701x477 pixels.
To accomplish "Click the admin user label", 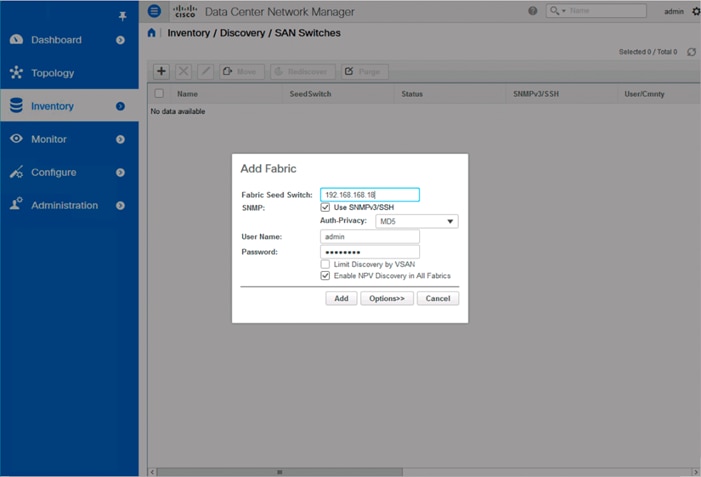I will point(674,12).
